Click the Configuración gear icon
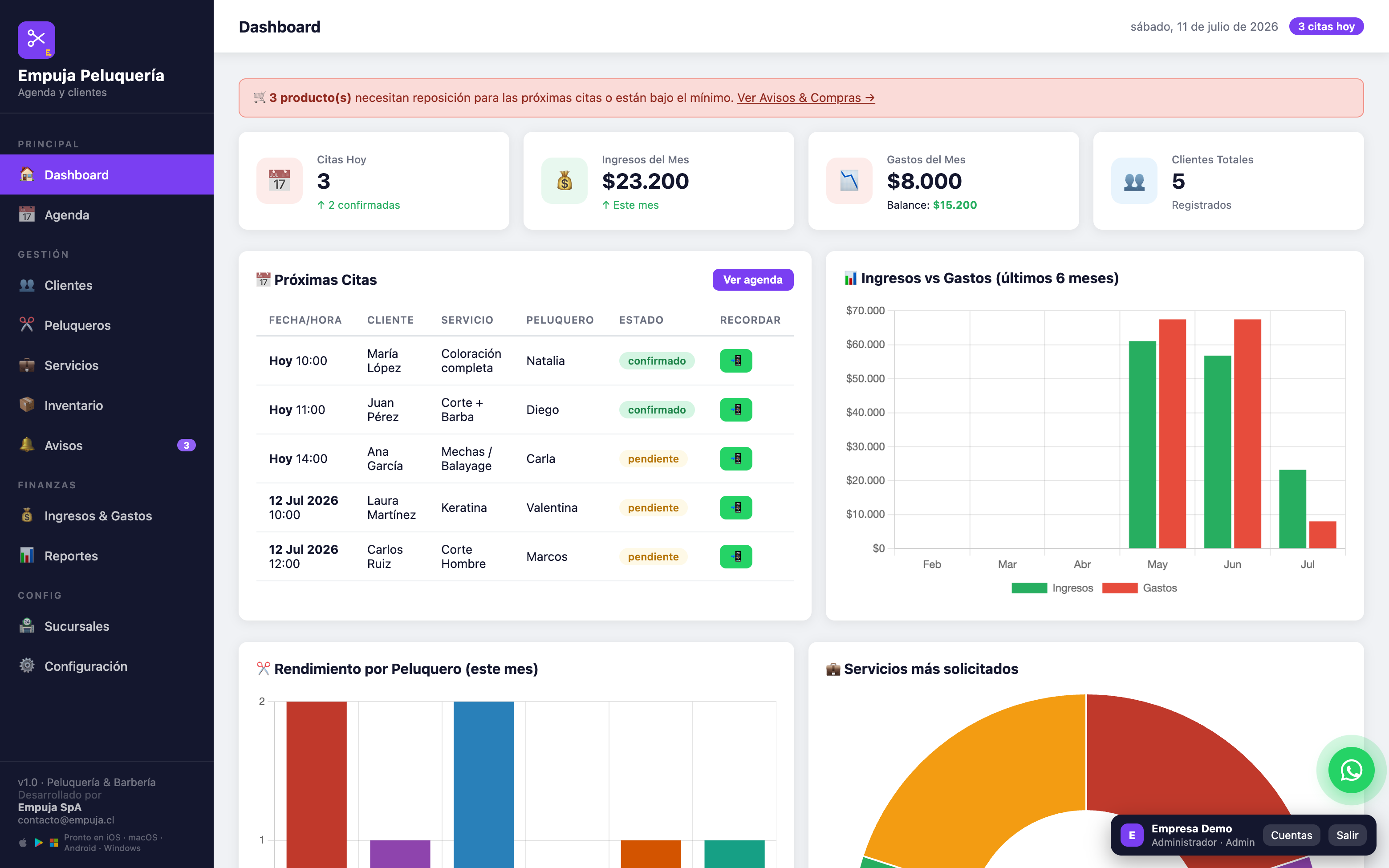This screenshot has height=868, width=1389. 27,665
